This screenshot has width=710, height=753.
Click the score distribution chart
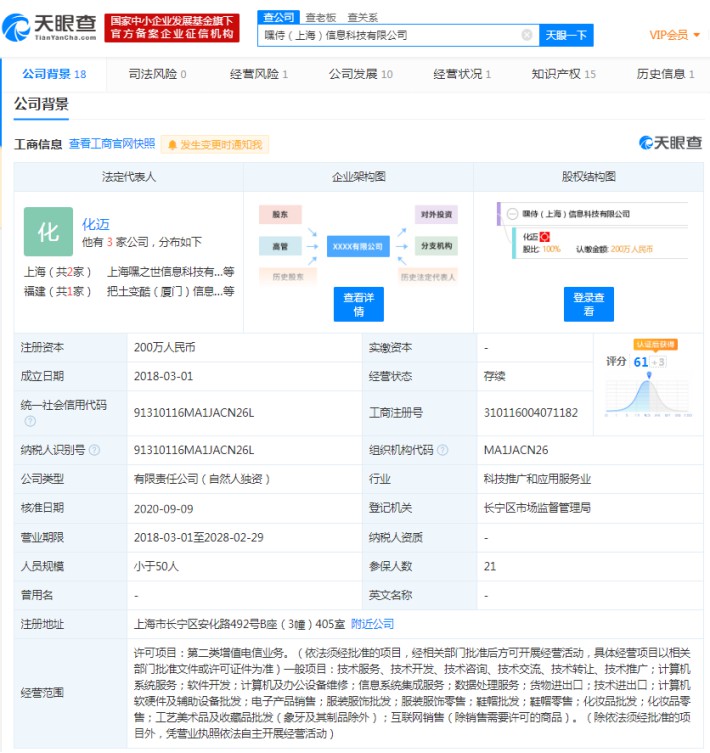[x=649, y=395]
